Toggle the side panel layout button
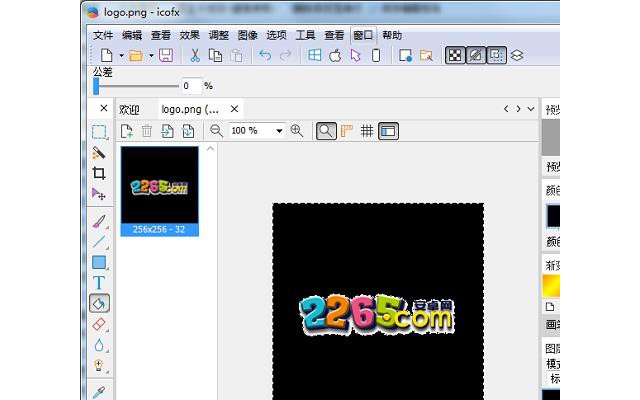The height and width of the screenshot is (400, 640). click(x=388, y=131)
